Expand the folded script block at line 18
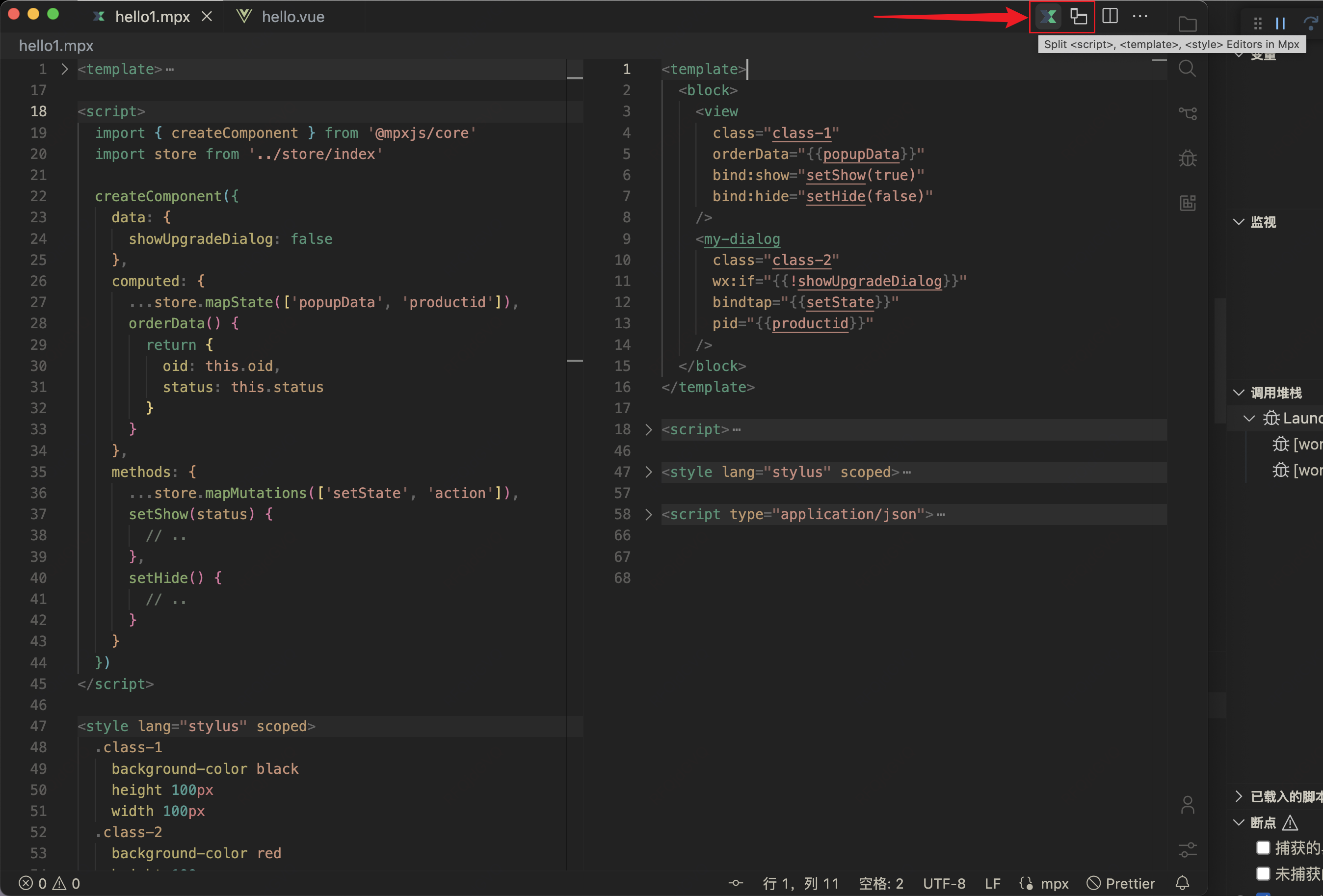The width and height of the screenshot is (1323, 896). 648,430
